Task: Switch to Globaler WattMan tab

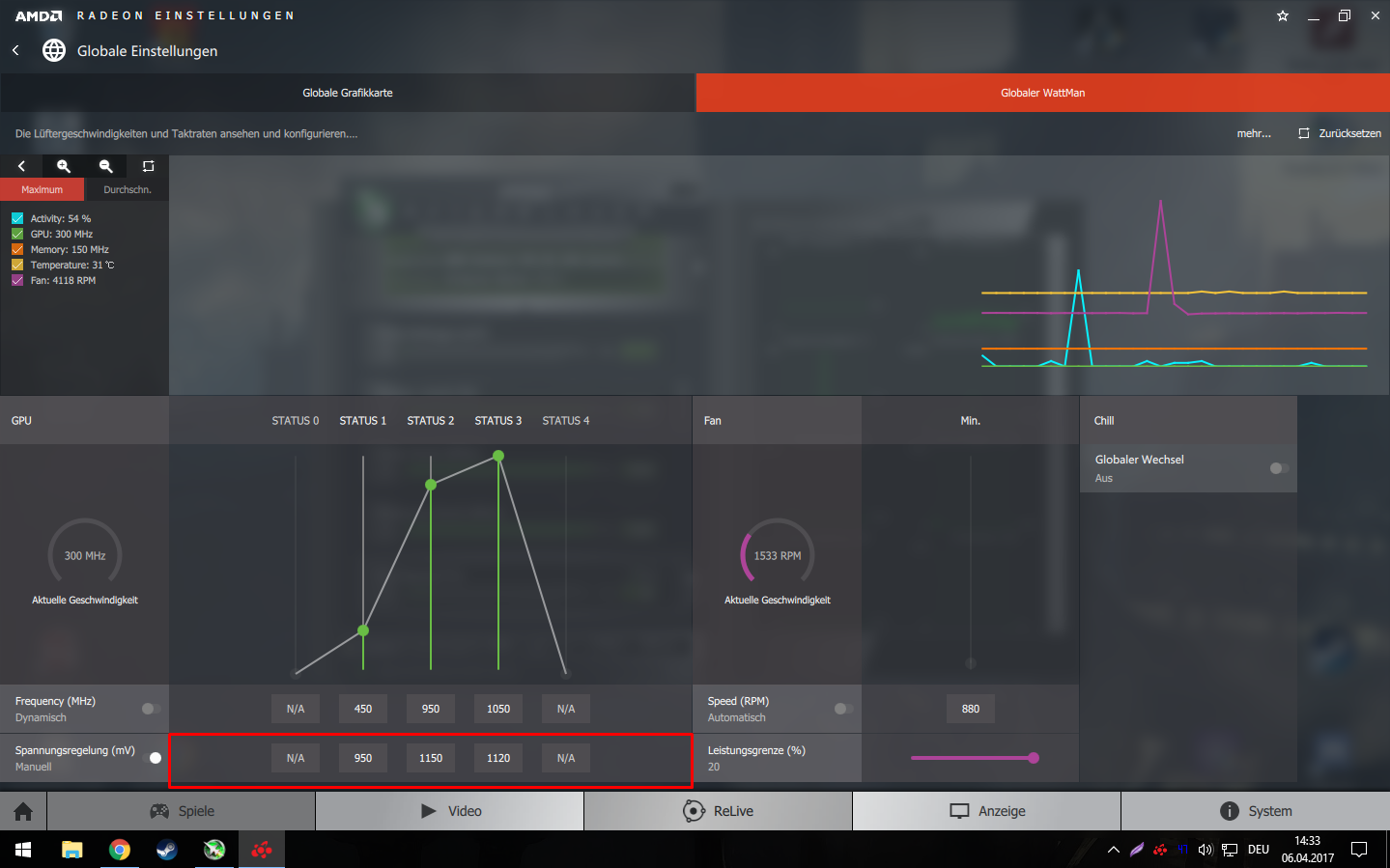Action: point(1043,93)
